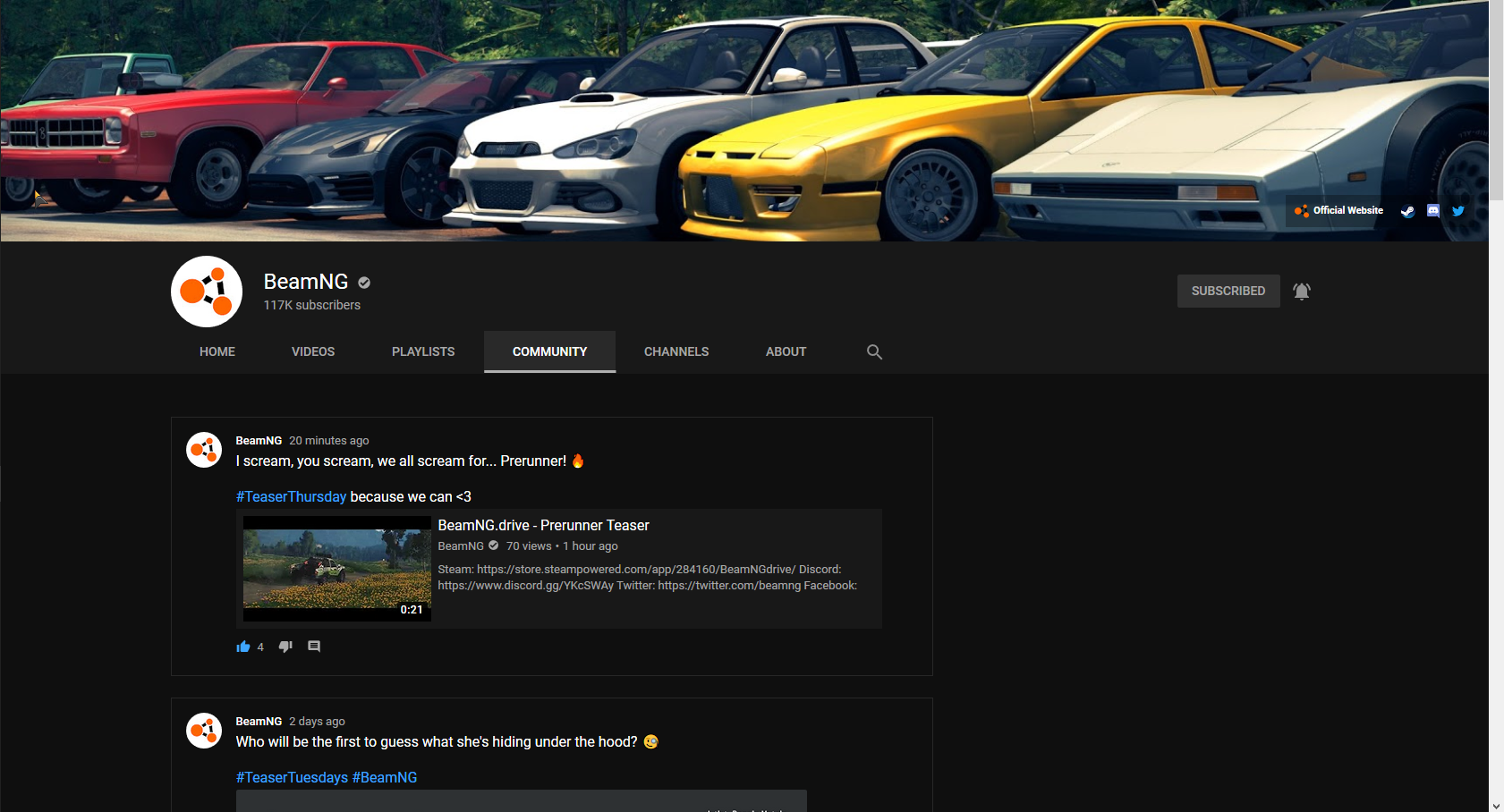The width and height of the screenshot is (1504, 812).
Task: Click the page scrollbar down arrow
Action: click(x=1496, y=805)
